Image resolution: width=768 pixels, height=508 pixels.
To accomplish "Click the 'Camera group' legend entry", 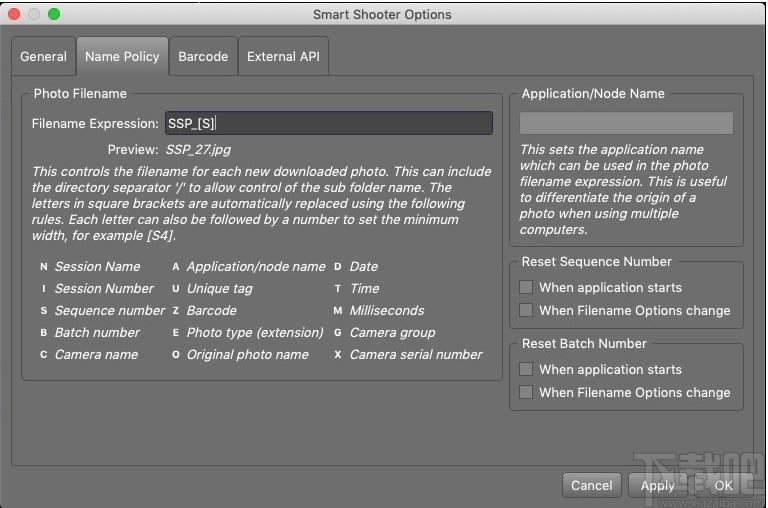I will coord(392,333).
